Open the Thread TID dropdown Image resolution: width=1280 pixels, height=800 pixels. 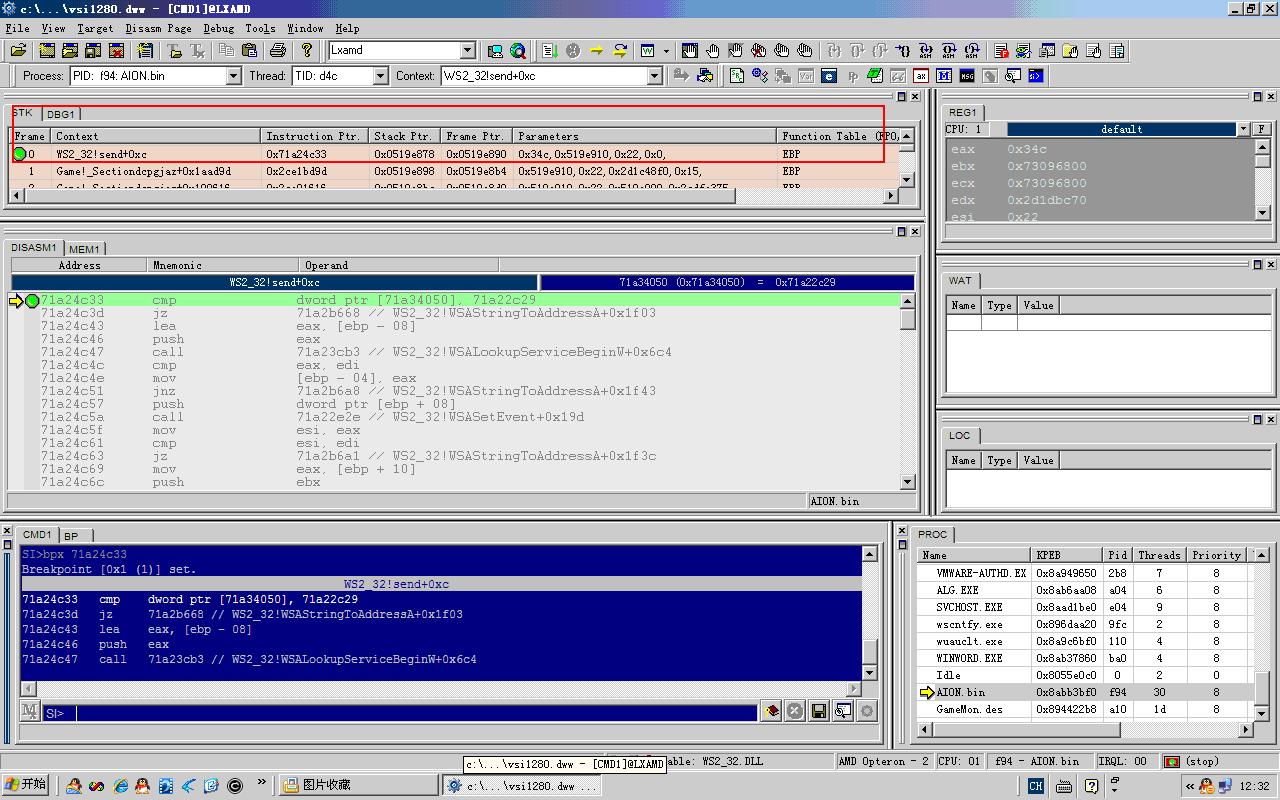point(380,76)
